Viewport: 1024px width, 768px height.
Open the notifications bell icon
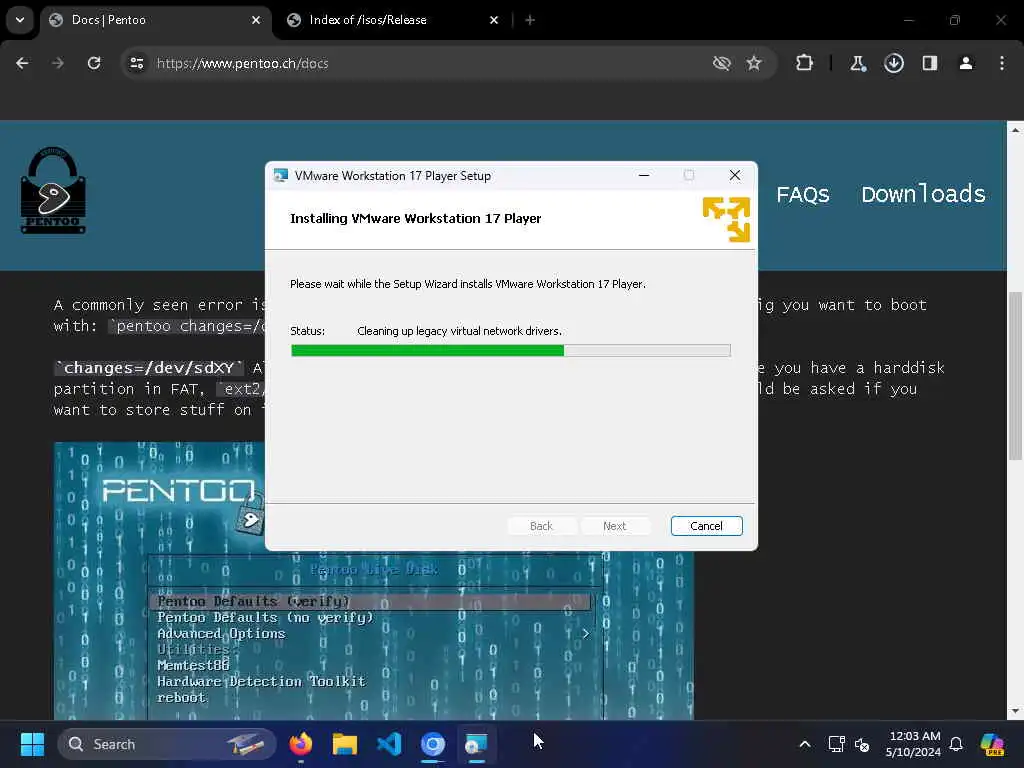(956, 744)
